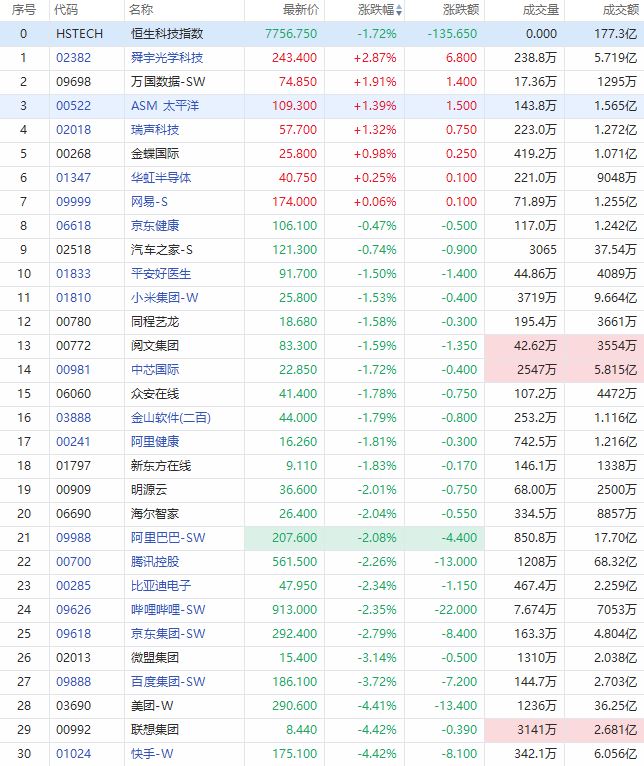
Task: Open 小米集团-W stock link
Action: [x=165, y=298]
